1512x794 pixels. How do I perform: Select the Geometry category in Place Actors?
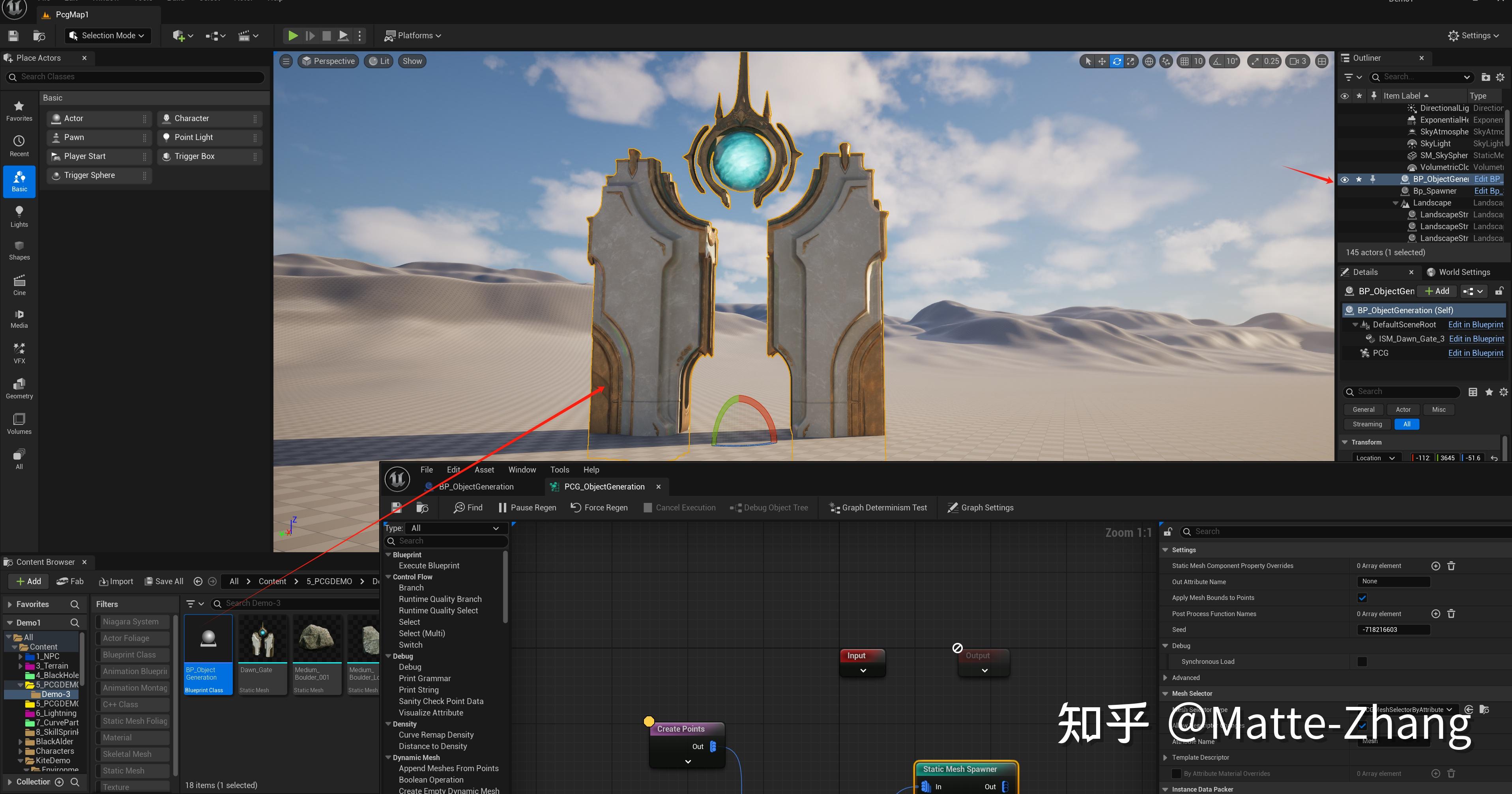[x=19, y=388]
